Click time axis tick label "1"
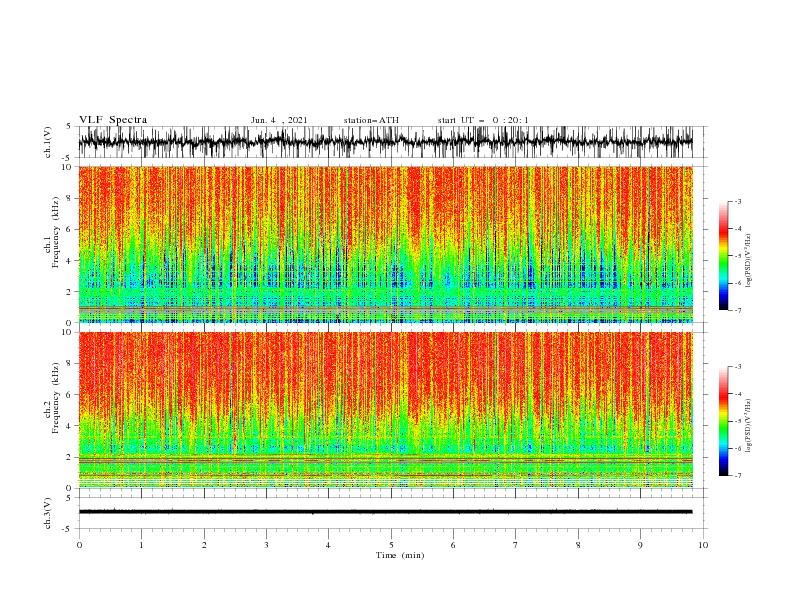The height and width of the screenshot is (612, 792). coord(141,545)
